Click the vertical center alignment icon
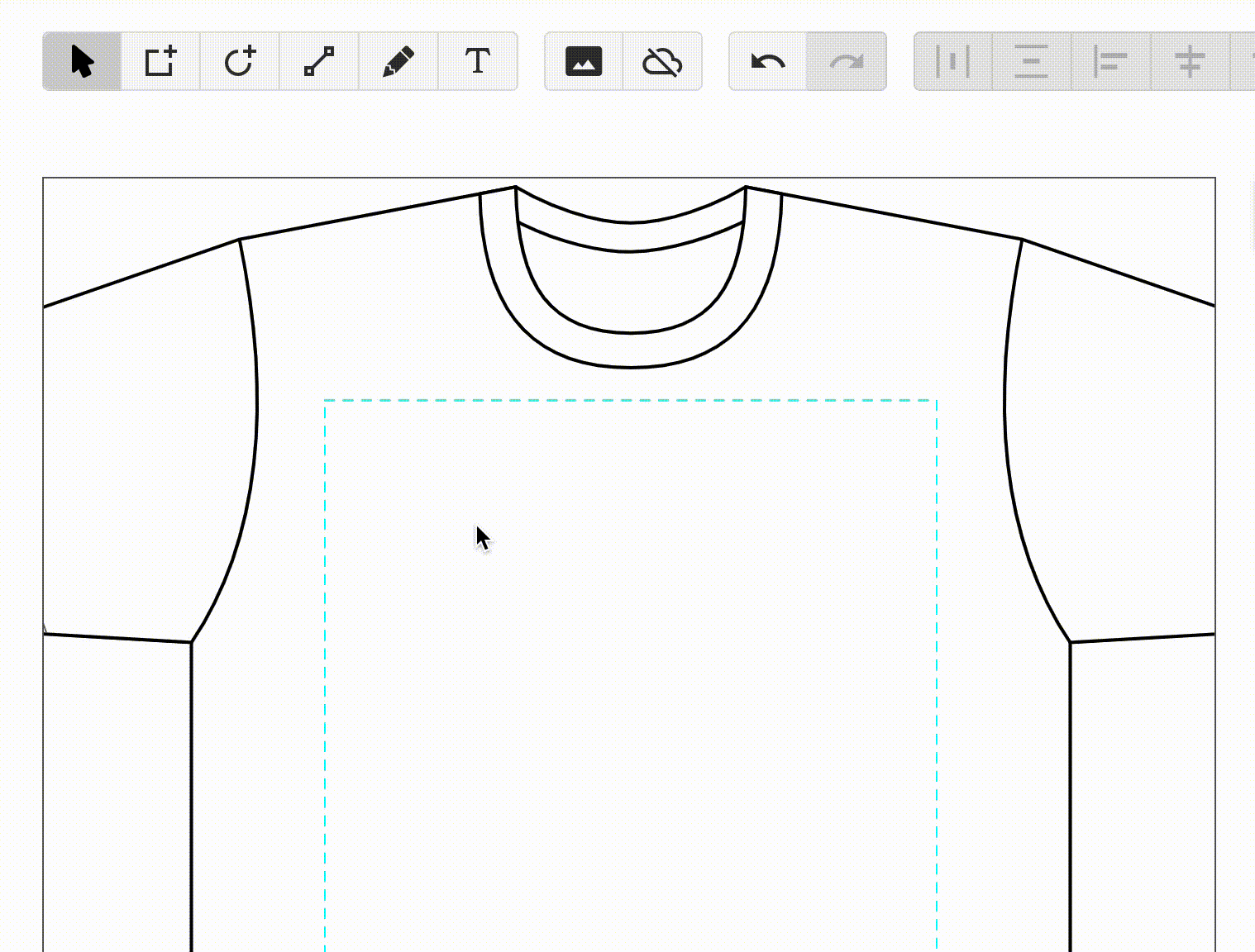The width and height of the screenshot is (1255, 952). pyautogui.click(x=1191, y=60)
